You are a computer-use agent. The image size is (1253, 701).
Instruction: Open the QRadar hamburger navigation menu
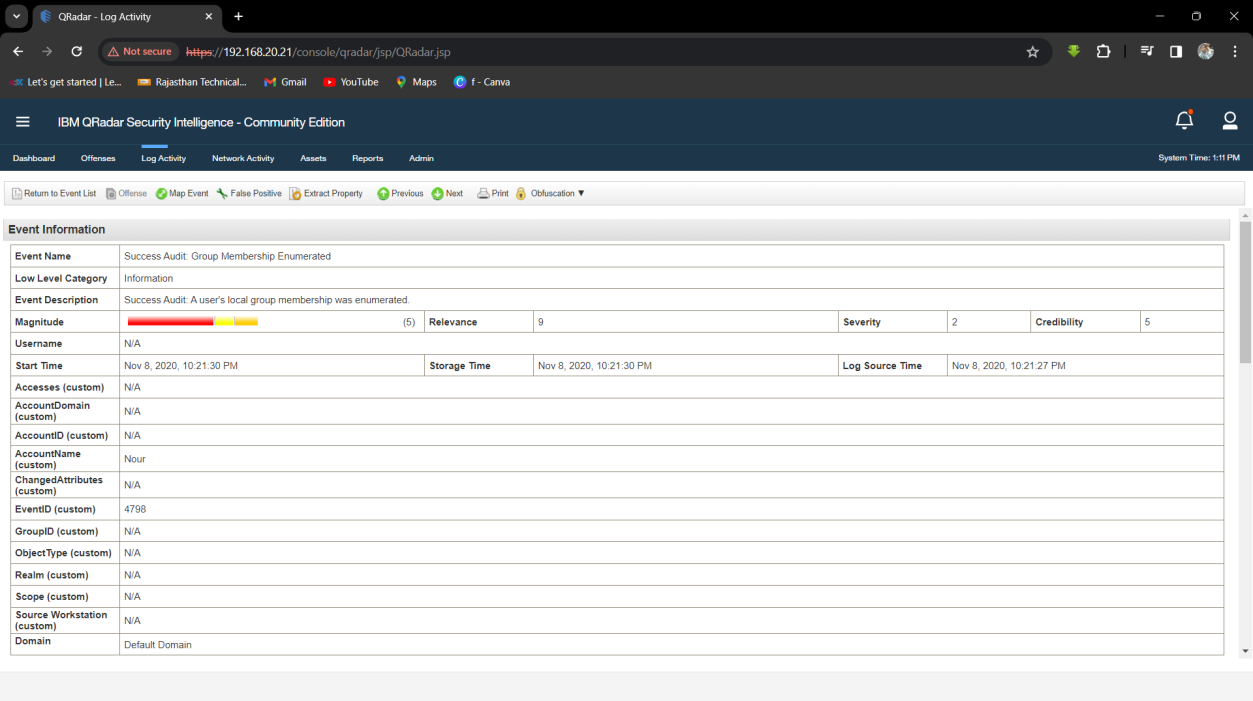(23, 122)
